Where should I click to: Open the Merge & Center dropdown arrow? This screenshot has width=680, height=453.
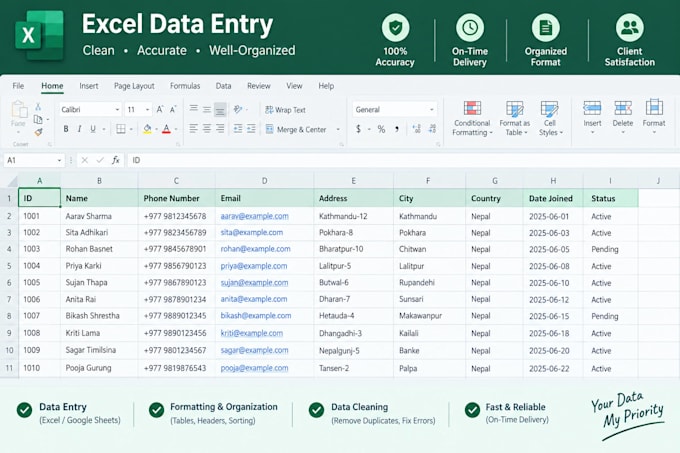pos(338,130)
